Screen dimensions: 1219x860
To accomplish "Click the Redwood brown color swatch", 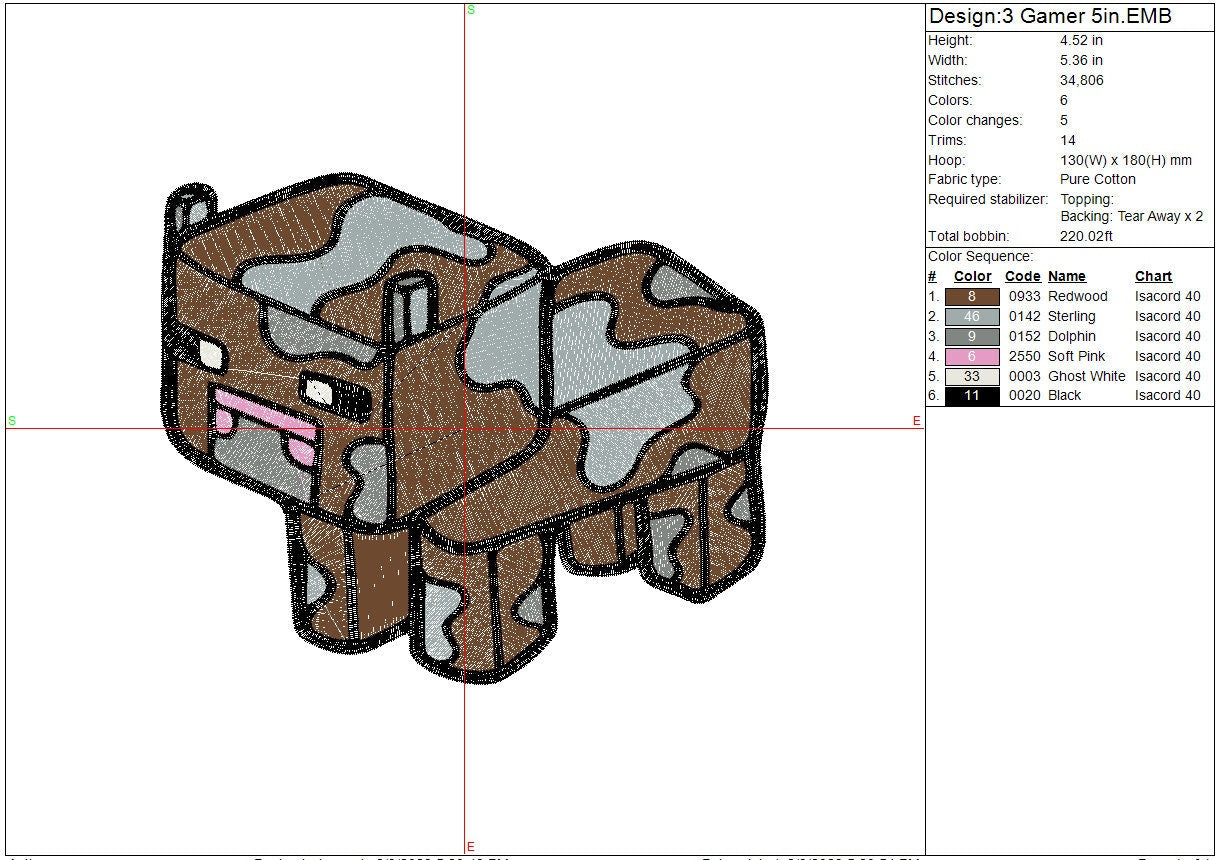I will 971,297.
